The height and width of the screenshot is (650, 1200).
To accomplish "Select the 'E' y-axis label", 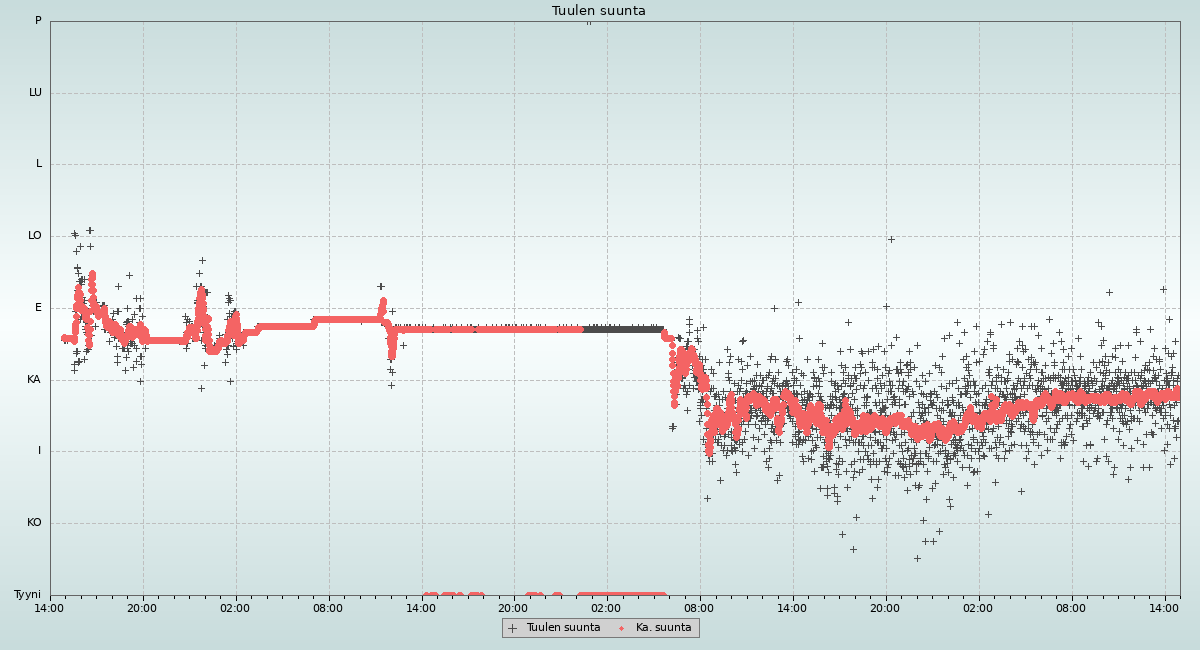I will point(39,308).
